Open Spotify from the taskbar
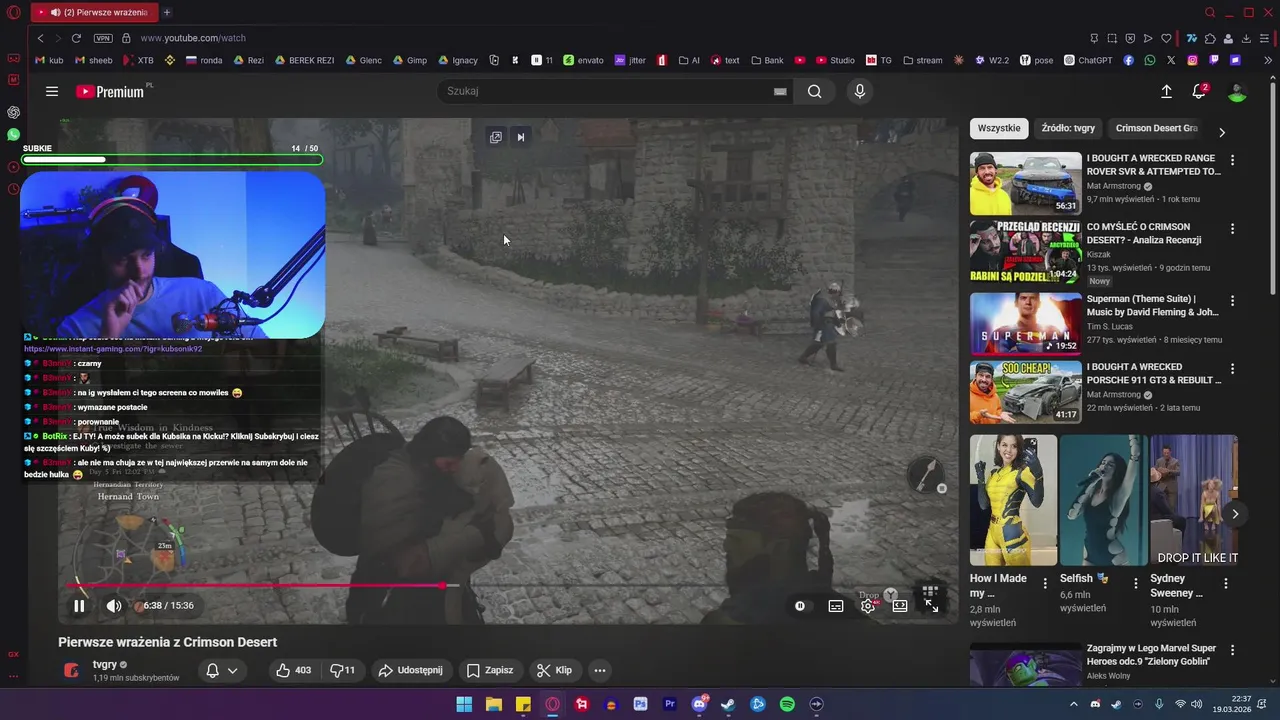The width and height of the screenshot is (1280, 720). (787, 704)
